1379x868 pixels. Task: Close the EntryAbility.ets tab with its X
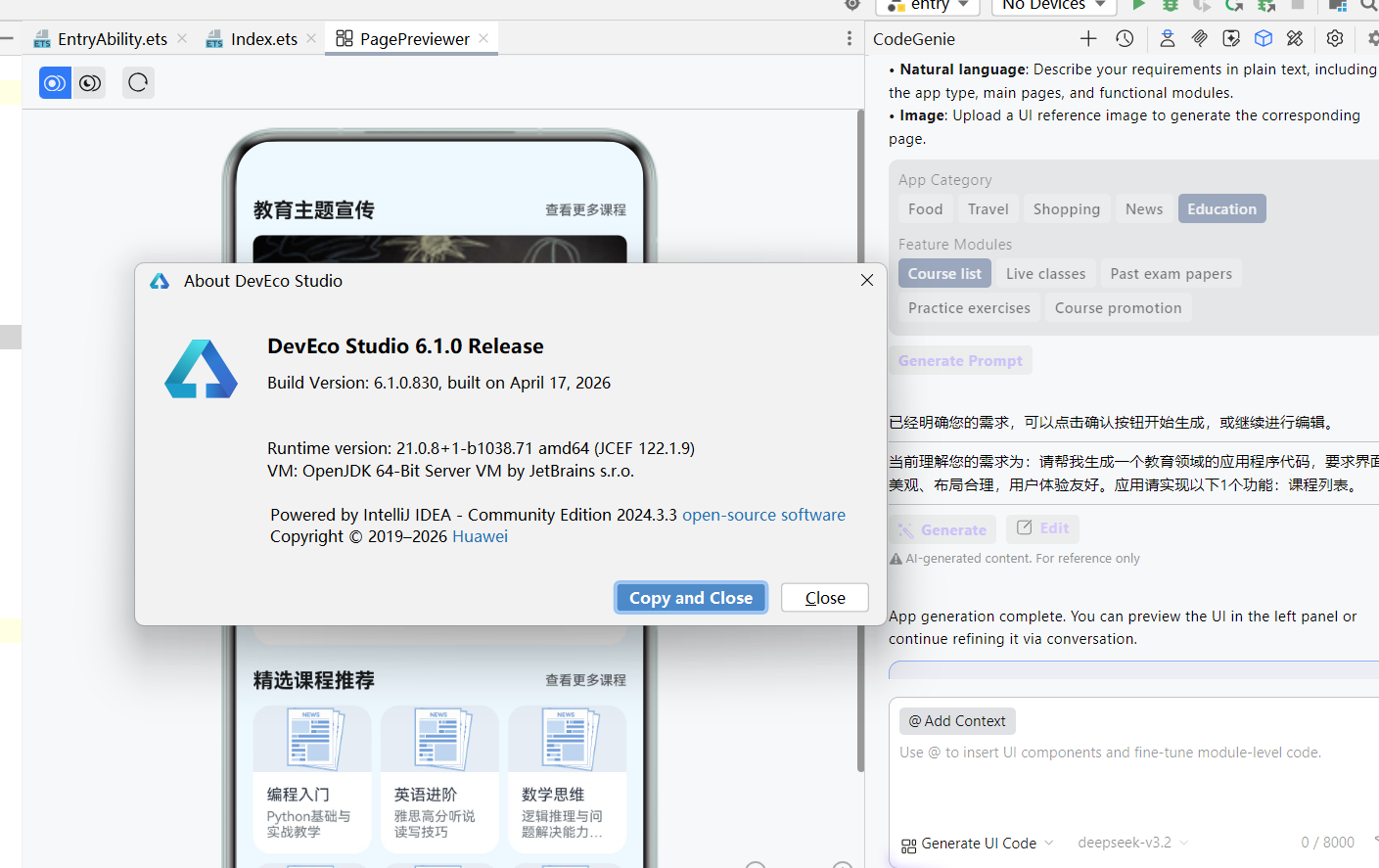[182, 38]
